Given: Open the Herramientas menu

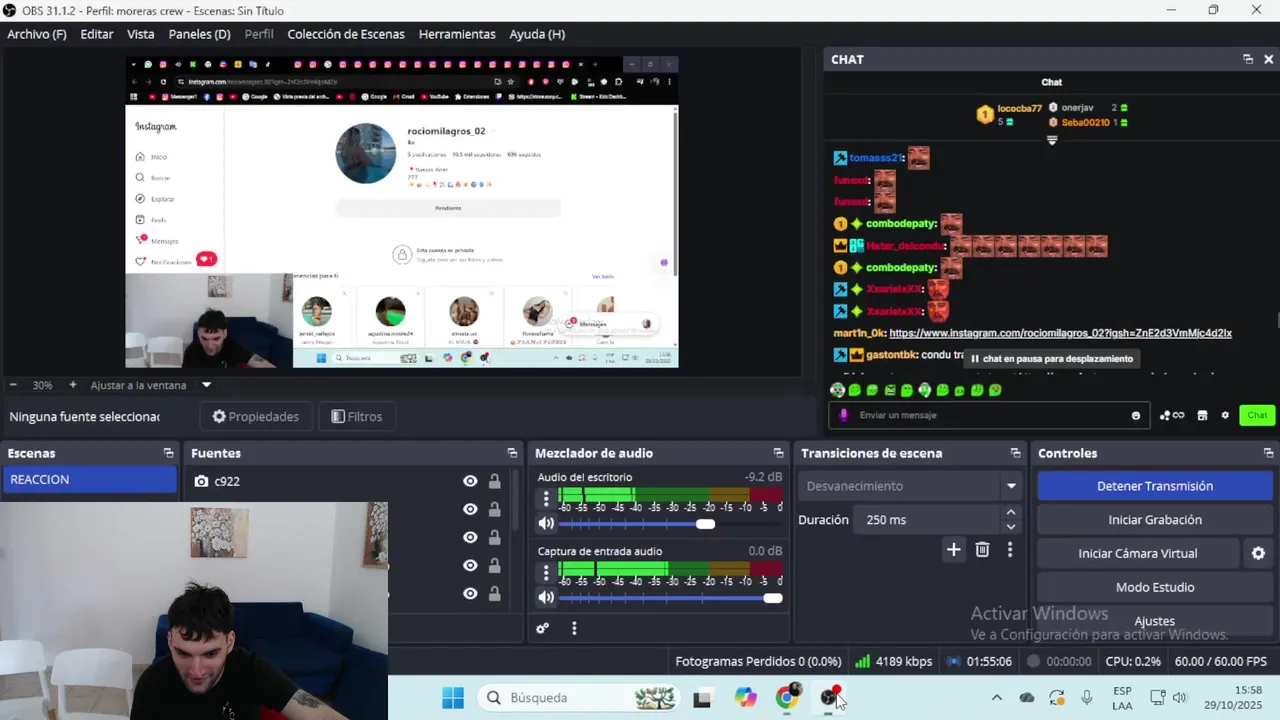Looking at the screenshot, I should point(457,34).
